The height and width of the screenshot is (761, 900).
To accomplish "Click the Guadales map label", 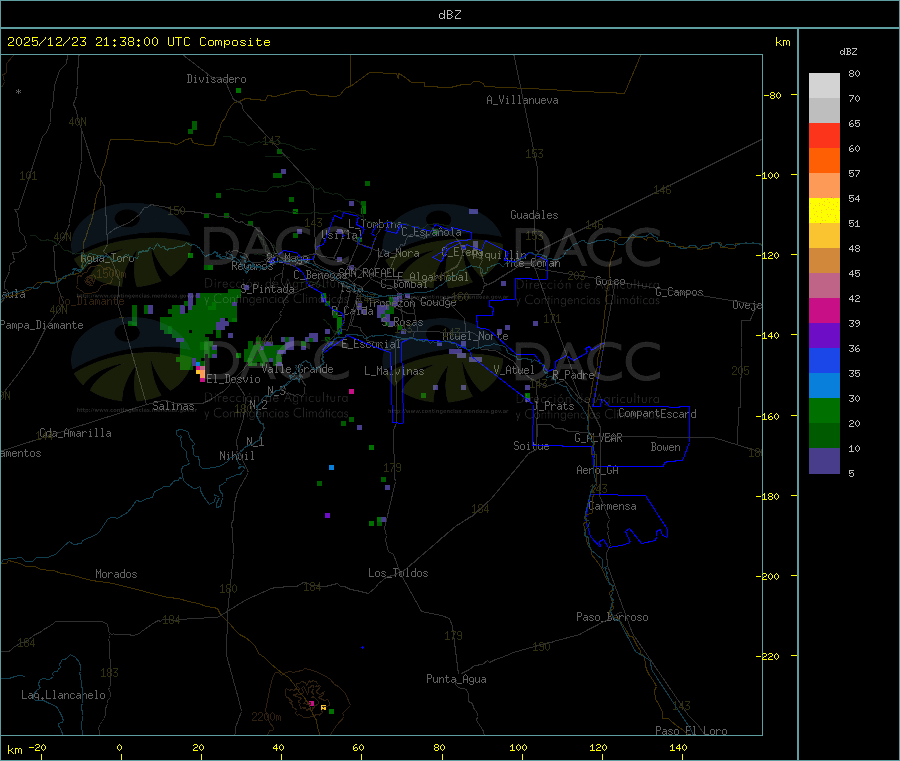I will tap(534, 215).
